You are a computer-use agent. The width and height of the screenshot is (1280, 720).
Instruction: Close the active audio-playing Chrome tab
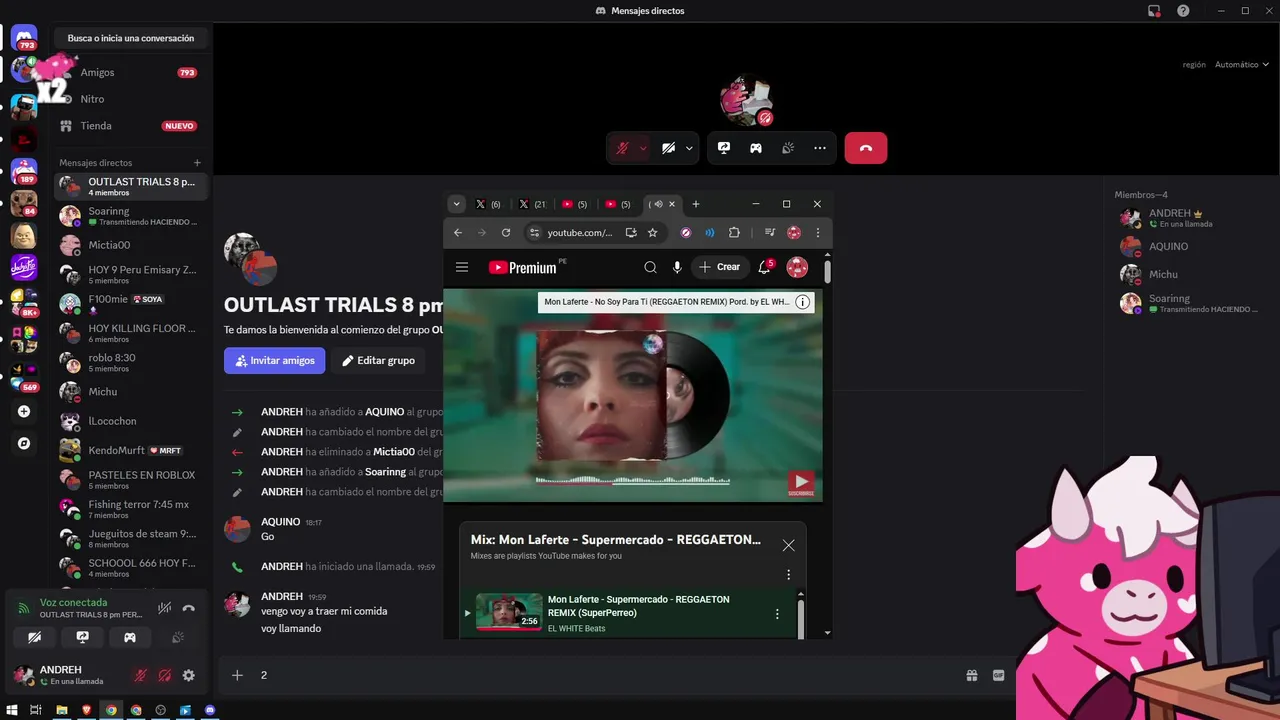[x=672, y=204]
